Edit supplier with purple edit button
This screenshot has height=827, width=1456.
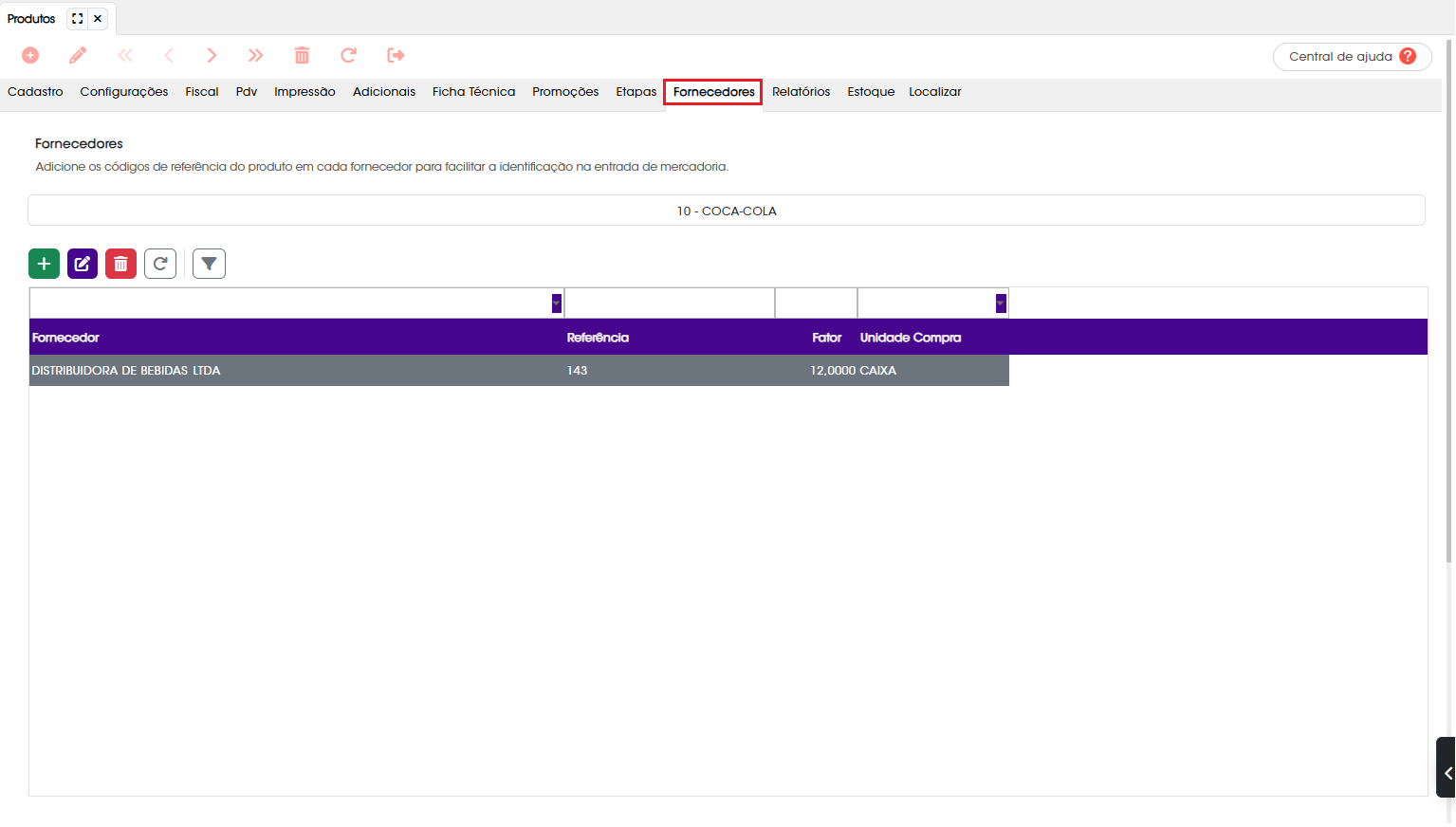[83, 264]
